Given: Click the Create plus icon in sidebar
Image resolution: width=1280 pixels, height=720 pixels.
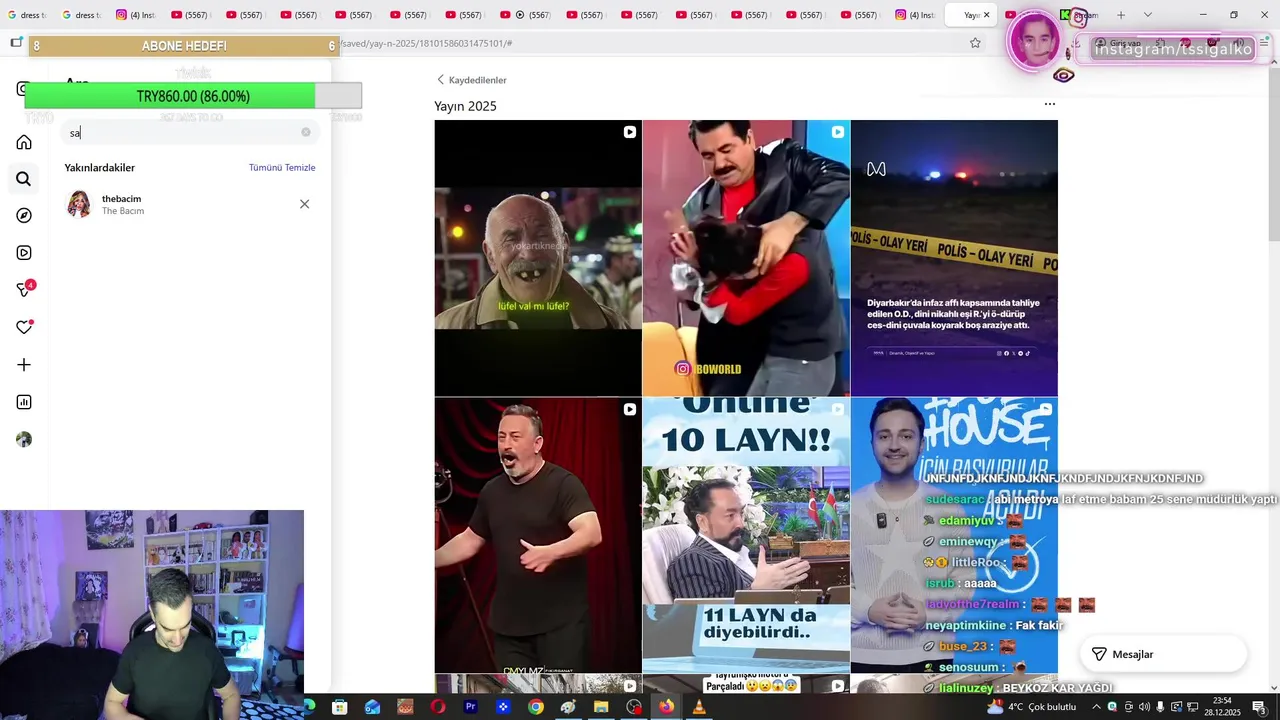Looking at the screenshot, I should (x=24, y=365).
